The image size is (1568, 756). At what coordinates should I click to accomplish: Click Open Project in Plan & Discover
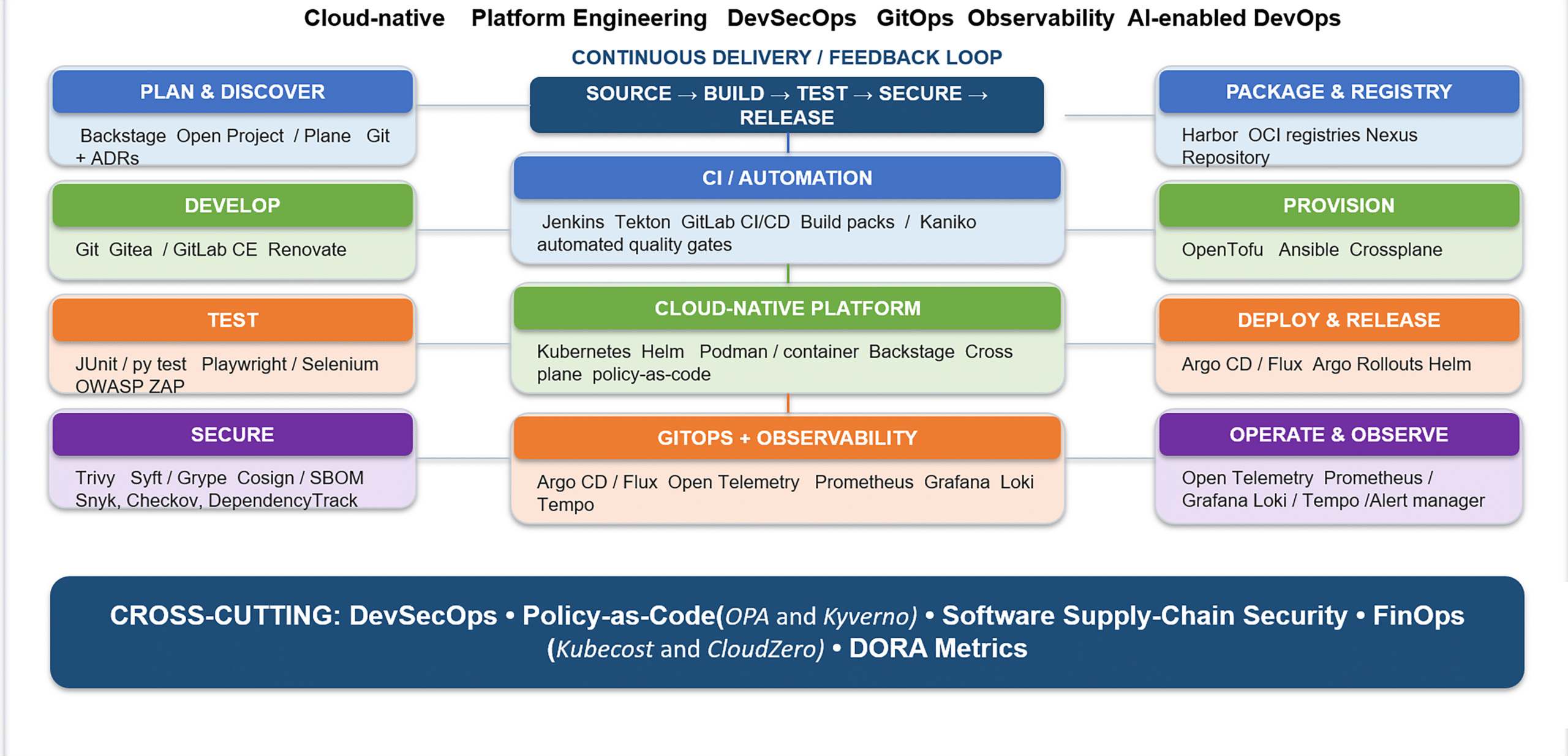230,136
